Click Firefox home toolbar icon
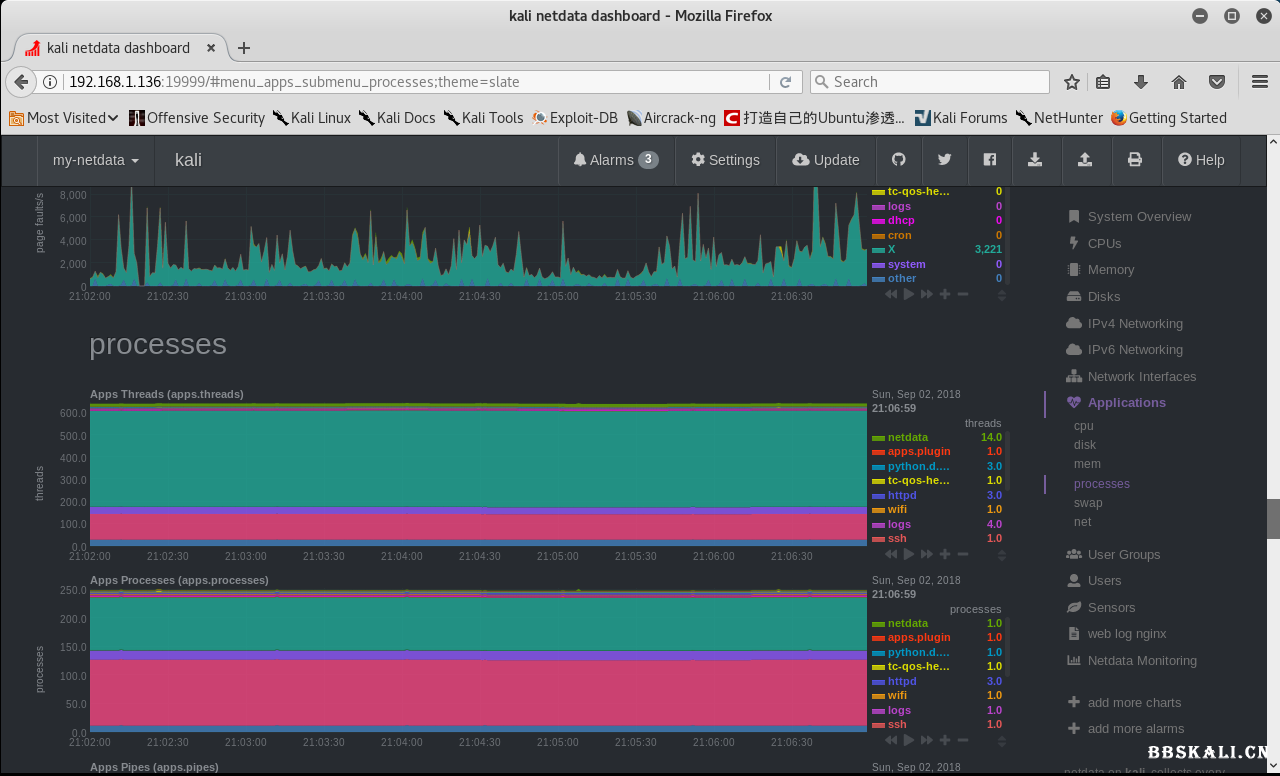 tap(1179, 82)
